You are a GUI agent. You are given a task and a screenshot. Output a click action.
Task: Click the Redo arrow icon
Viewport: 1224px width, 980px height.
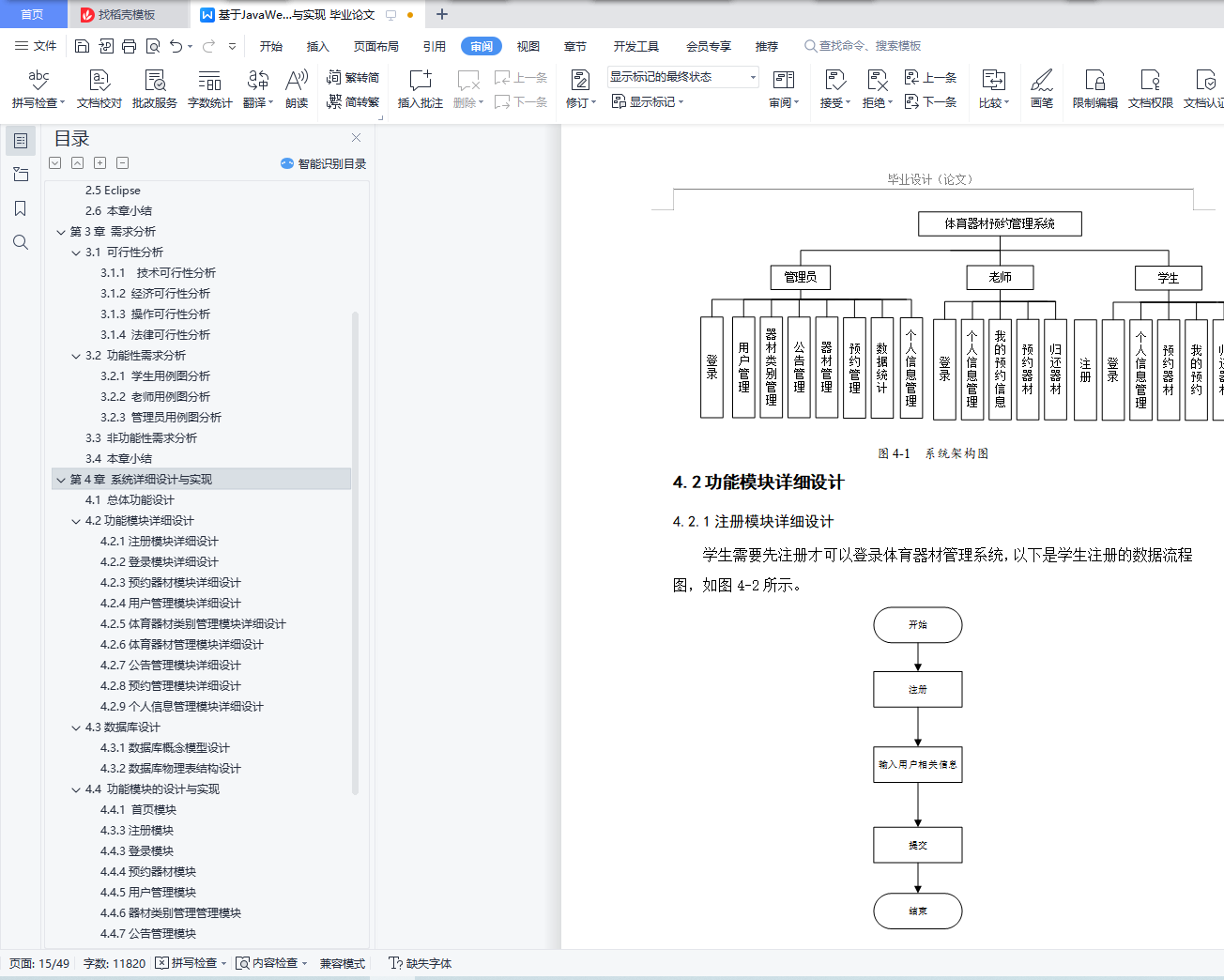208,46
